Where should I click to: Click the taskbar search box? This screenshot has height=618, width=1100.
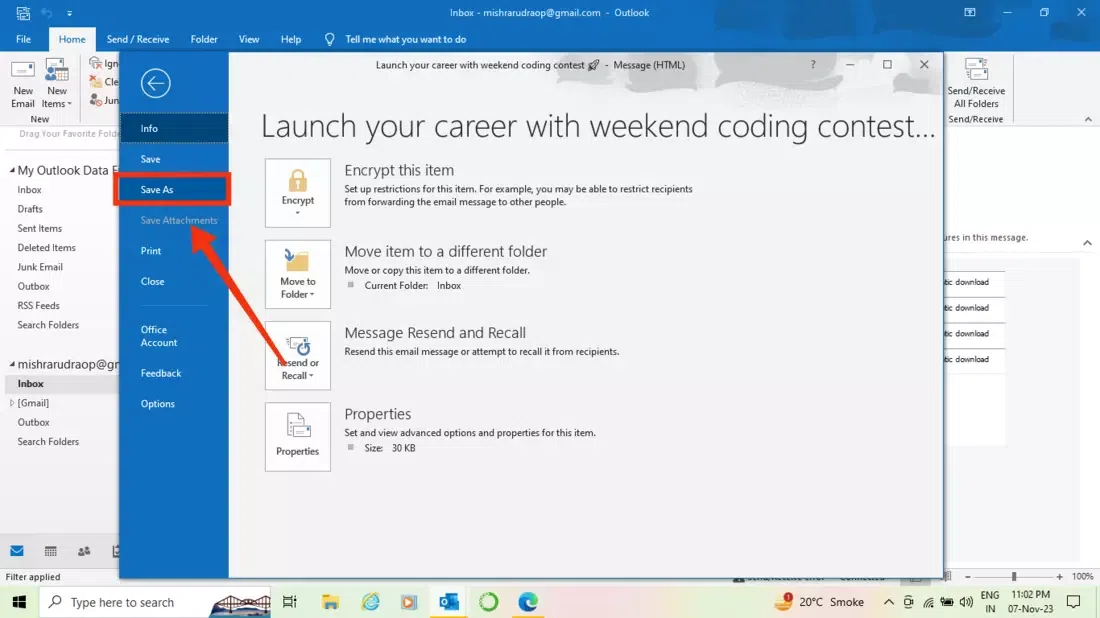[x=156, y=602]
